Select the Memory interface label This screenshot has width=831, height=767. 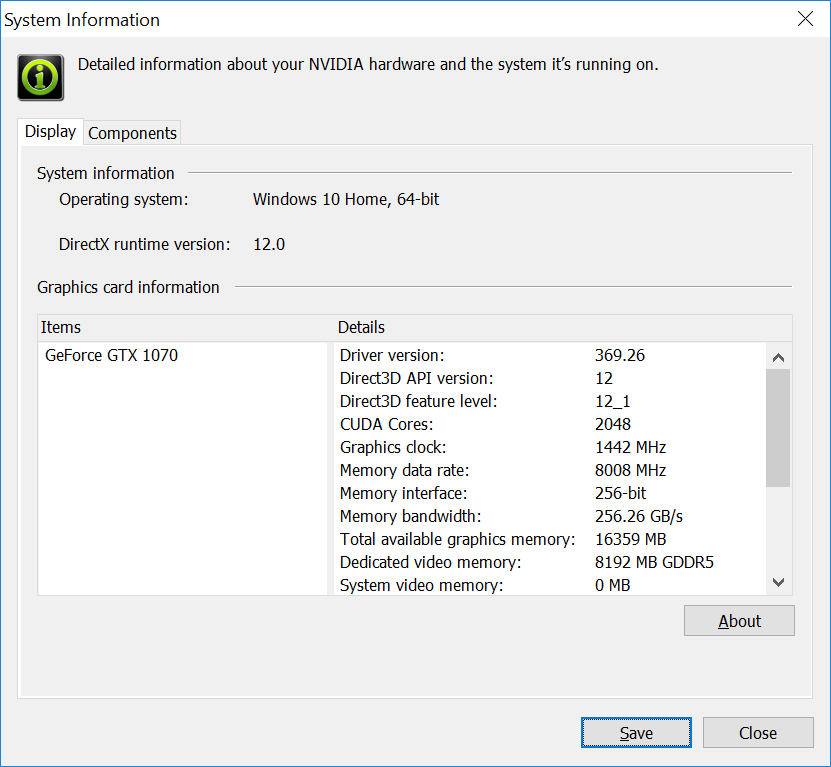(x=403, y=493)
